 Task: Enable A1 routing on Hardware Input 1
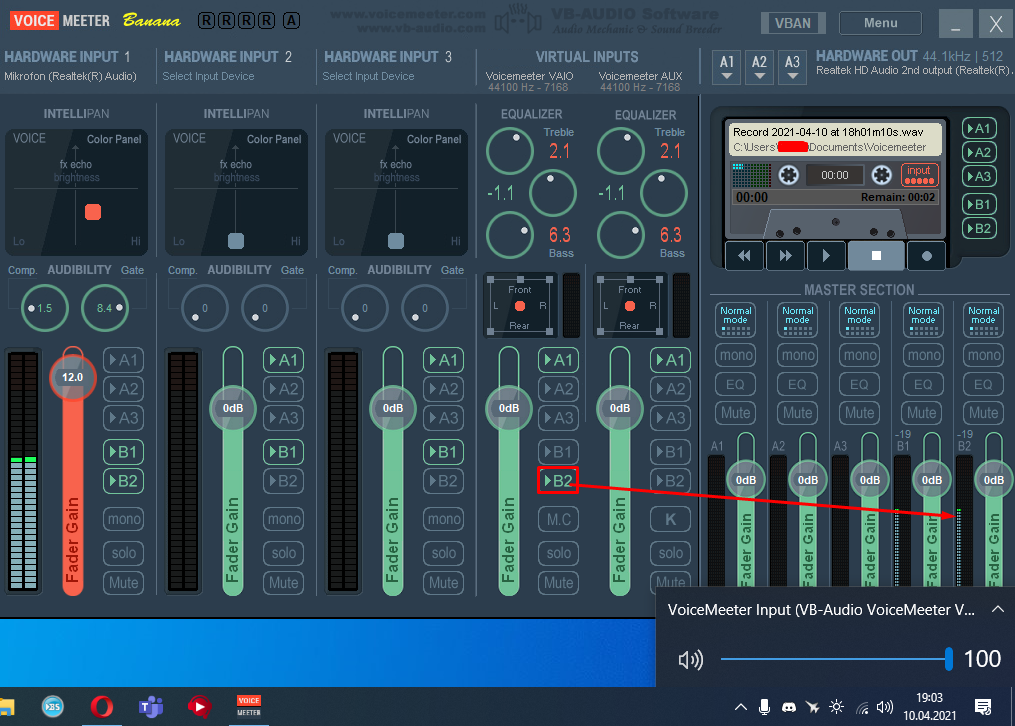pos(124,360)
